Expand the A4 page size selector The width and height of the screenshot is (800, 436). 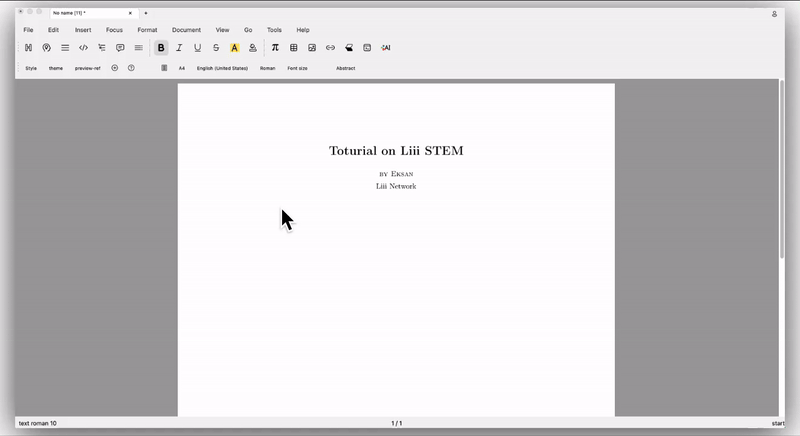click(x=182, y=68)
